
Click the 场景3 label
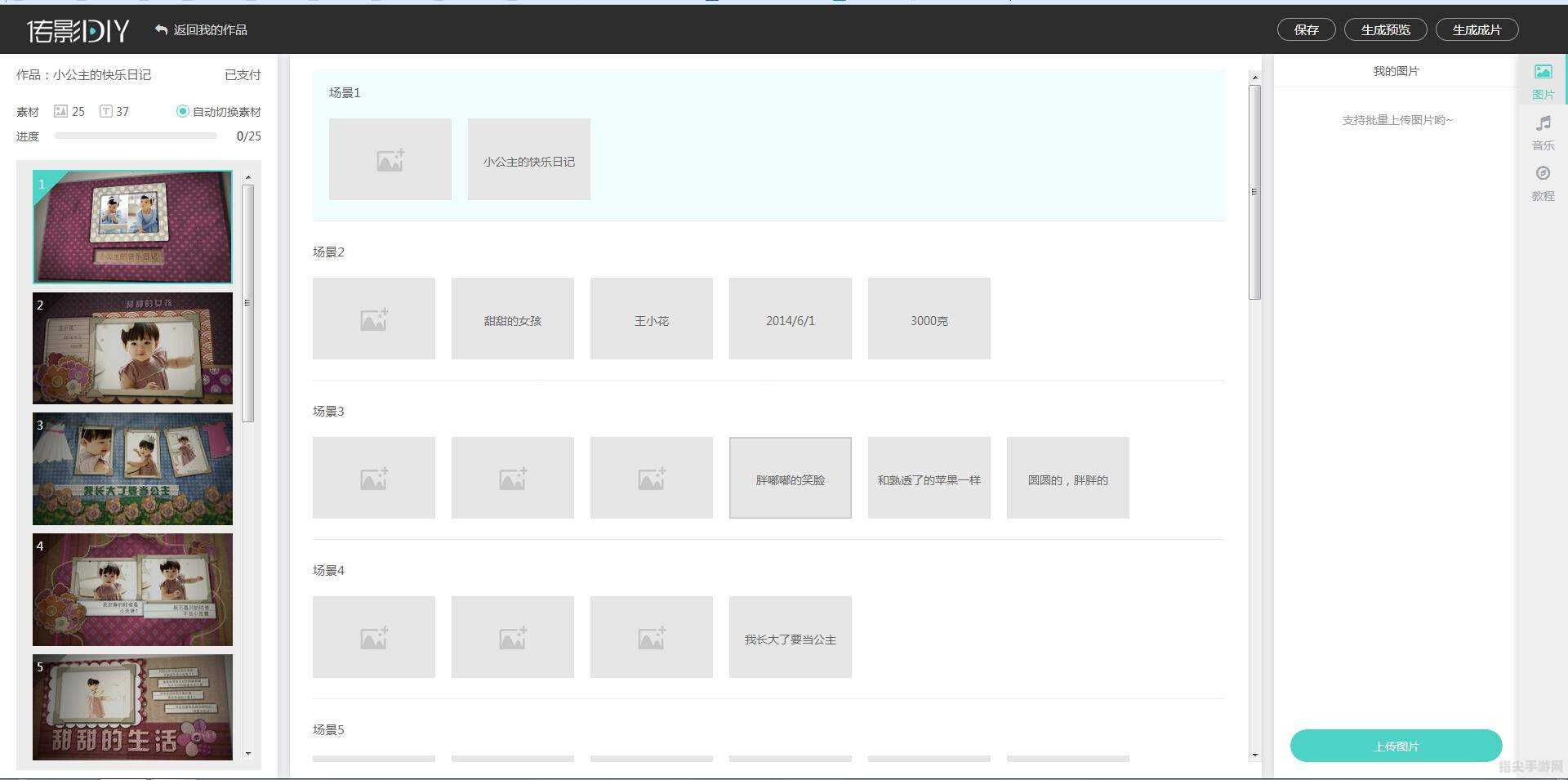(x=328, y=411)
